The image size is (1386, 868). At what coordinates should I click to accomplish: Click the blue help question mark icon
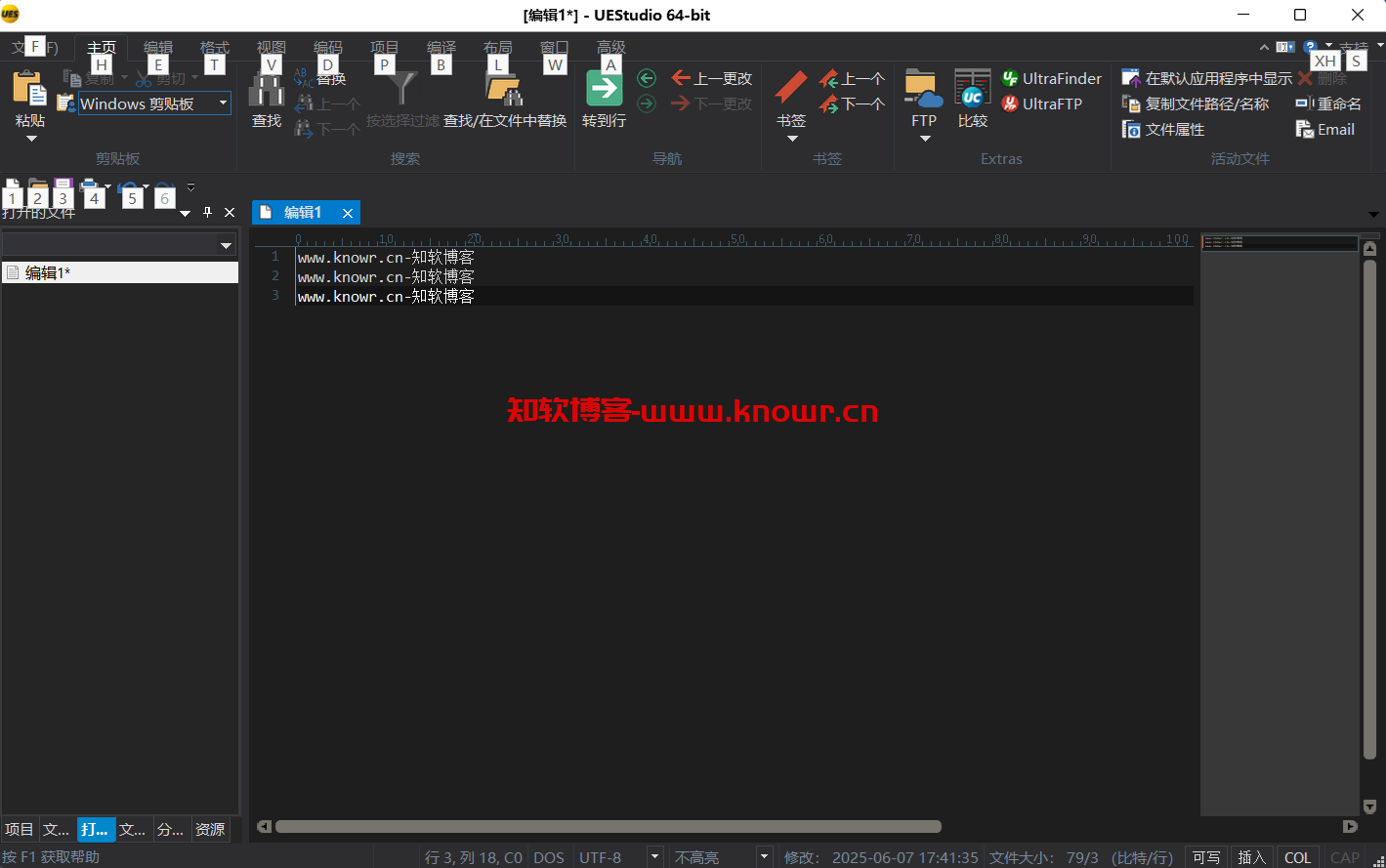(1310, 46)
